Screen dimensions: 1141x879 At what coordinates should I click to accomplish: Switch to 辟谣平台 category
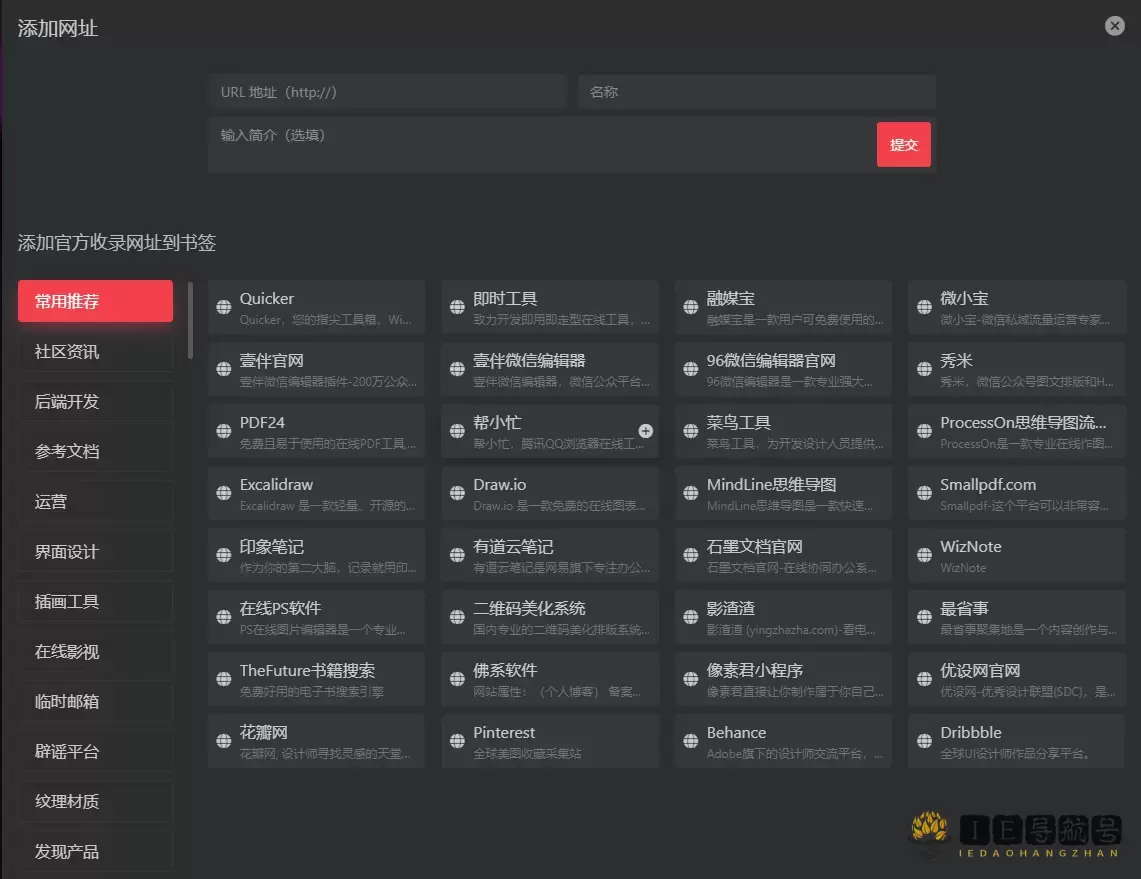pos(95,752)
